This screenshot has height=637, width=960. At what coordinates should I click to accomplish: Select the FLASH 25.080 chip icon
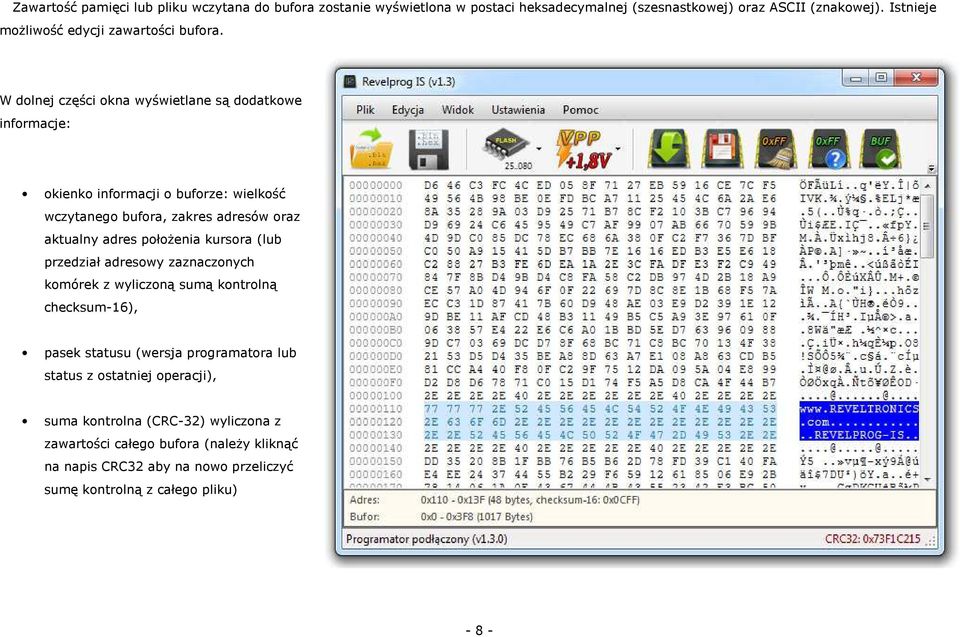[507, 149]
